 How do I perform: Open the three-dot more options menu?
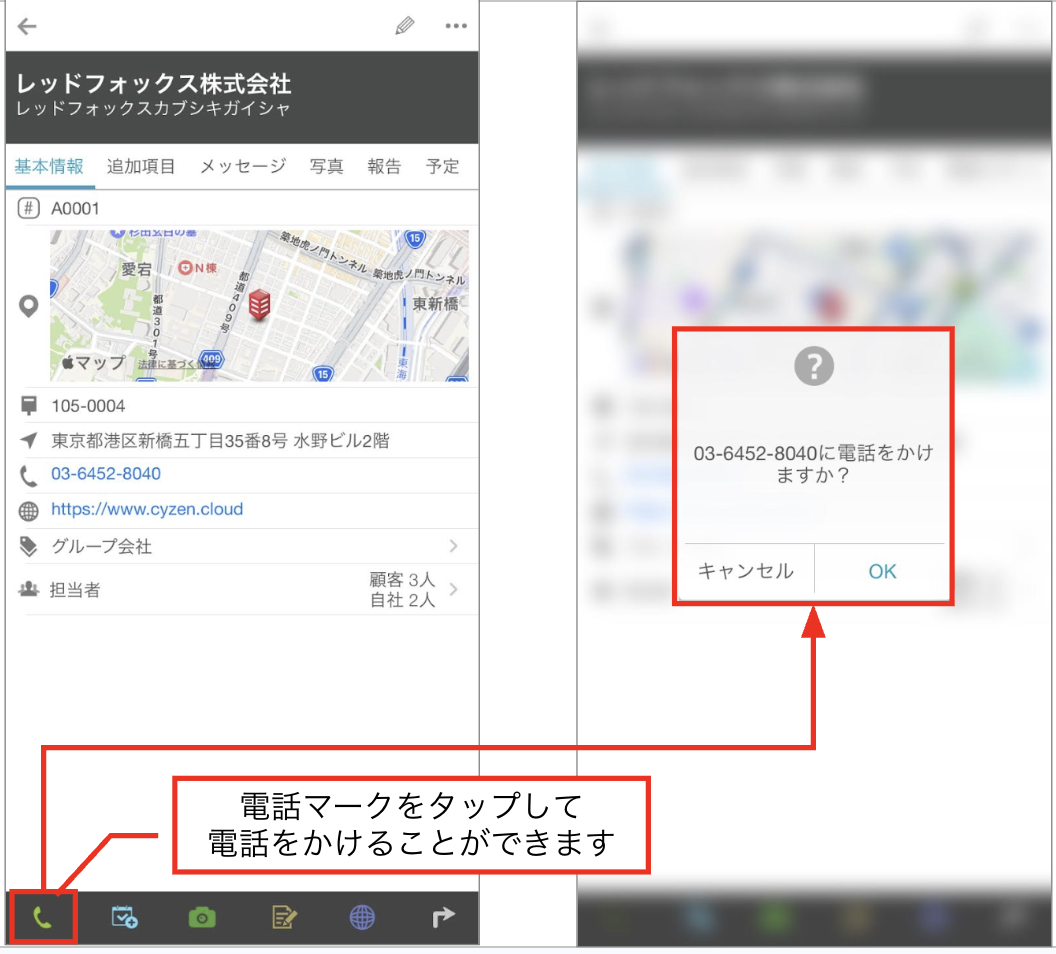(x=456, y=26)
